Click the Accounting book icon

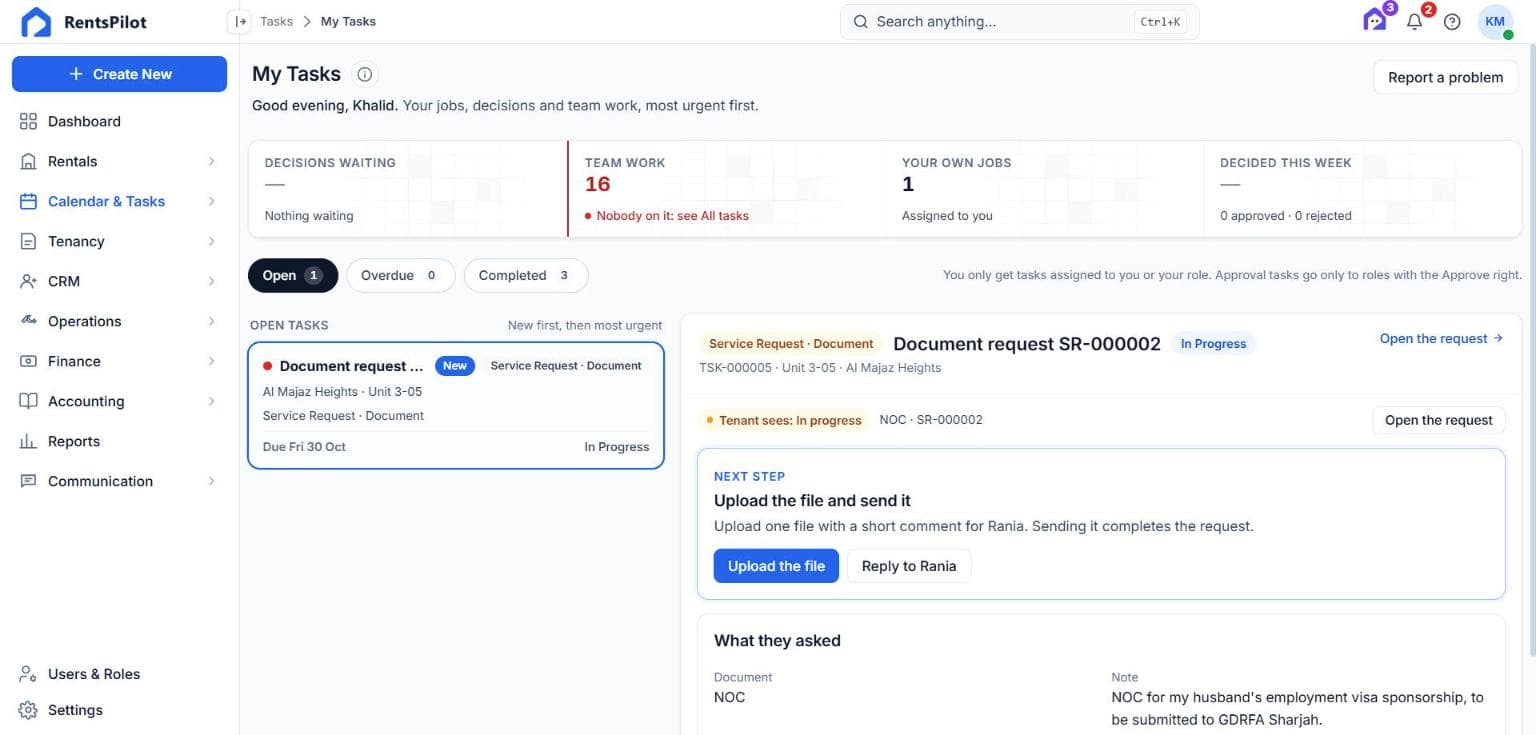tap(28, 401)
